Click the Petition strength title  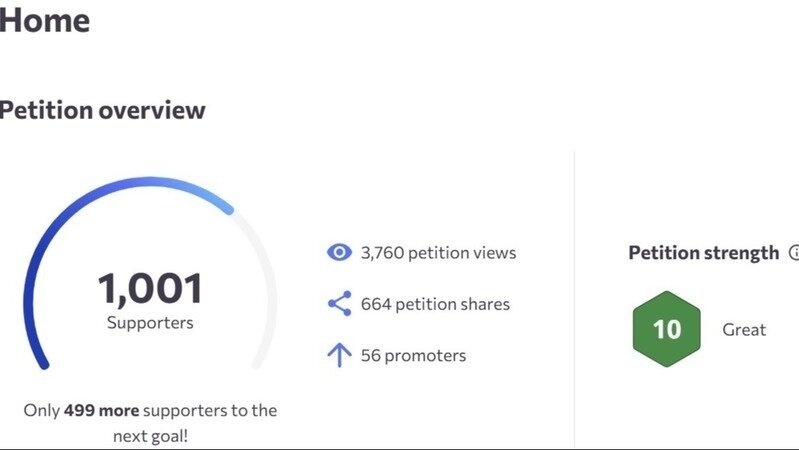tap(703, 253)
